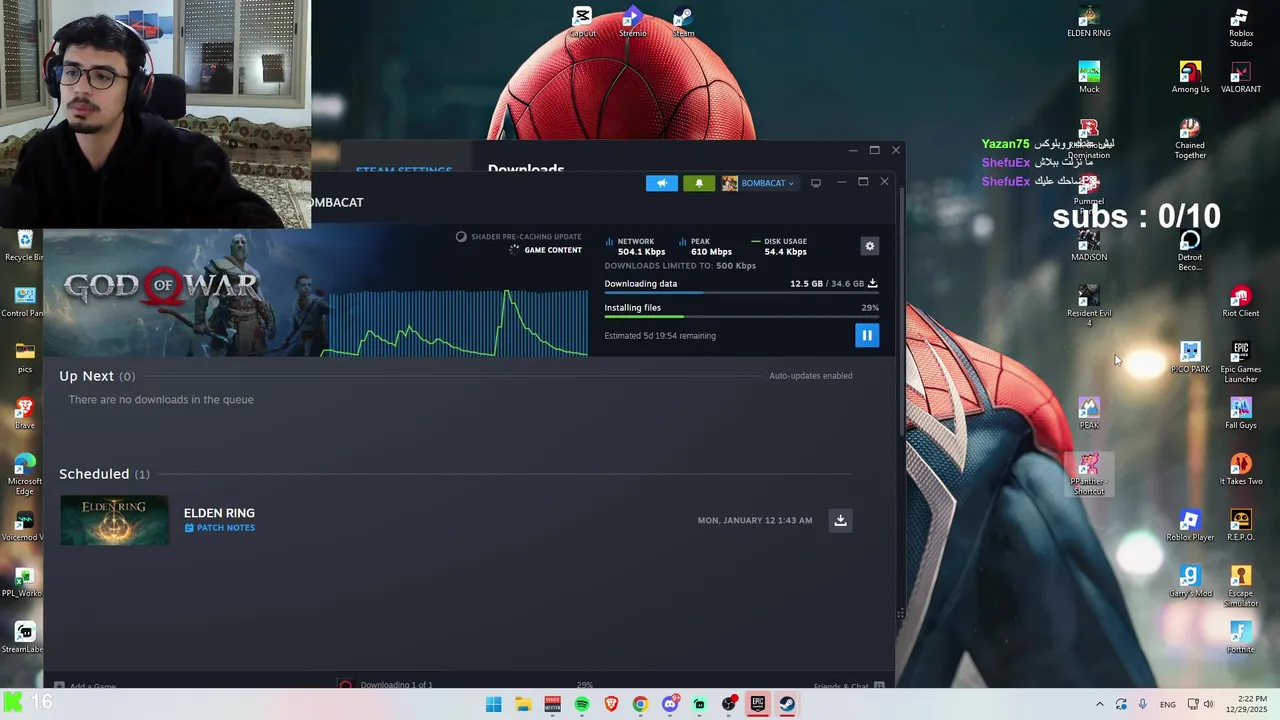This screenshot has width=1280, height=720.
Task: Launch Garry's Mod desktop shortcut
Action: point(1190,582)
